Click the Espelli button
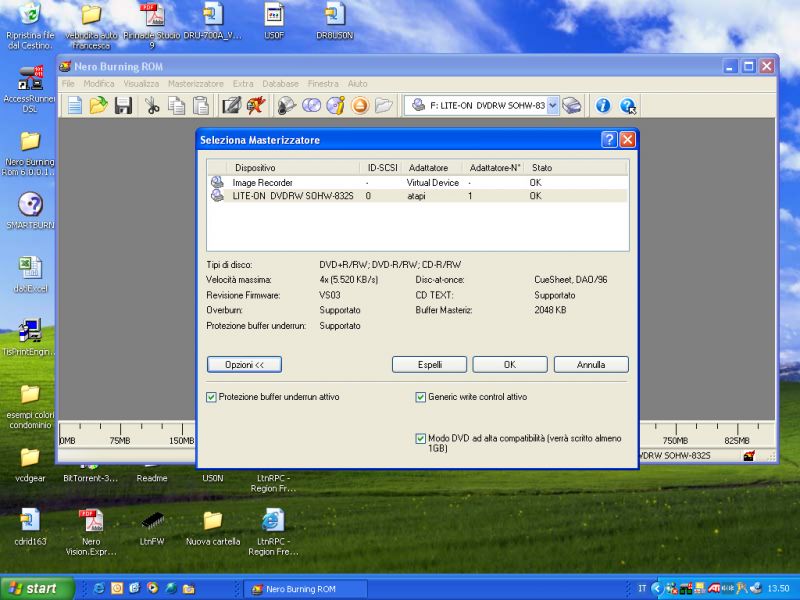The width and height of the screenshot is (800, 600). [x=430, y=365]
